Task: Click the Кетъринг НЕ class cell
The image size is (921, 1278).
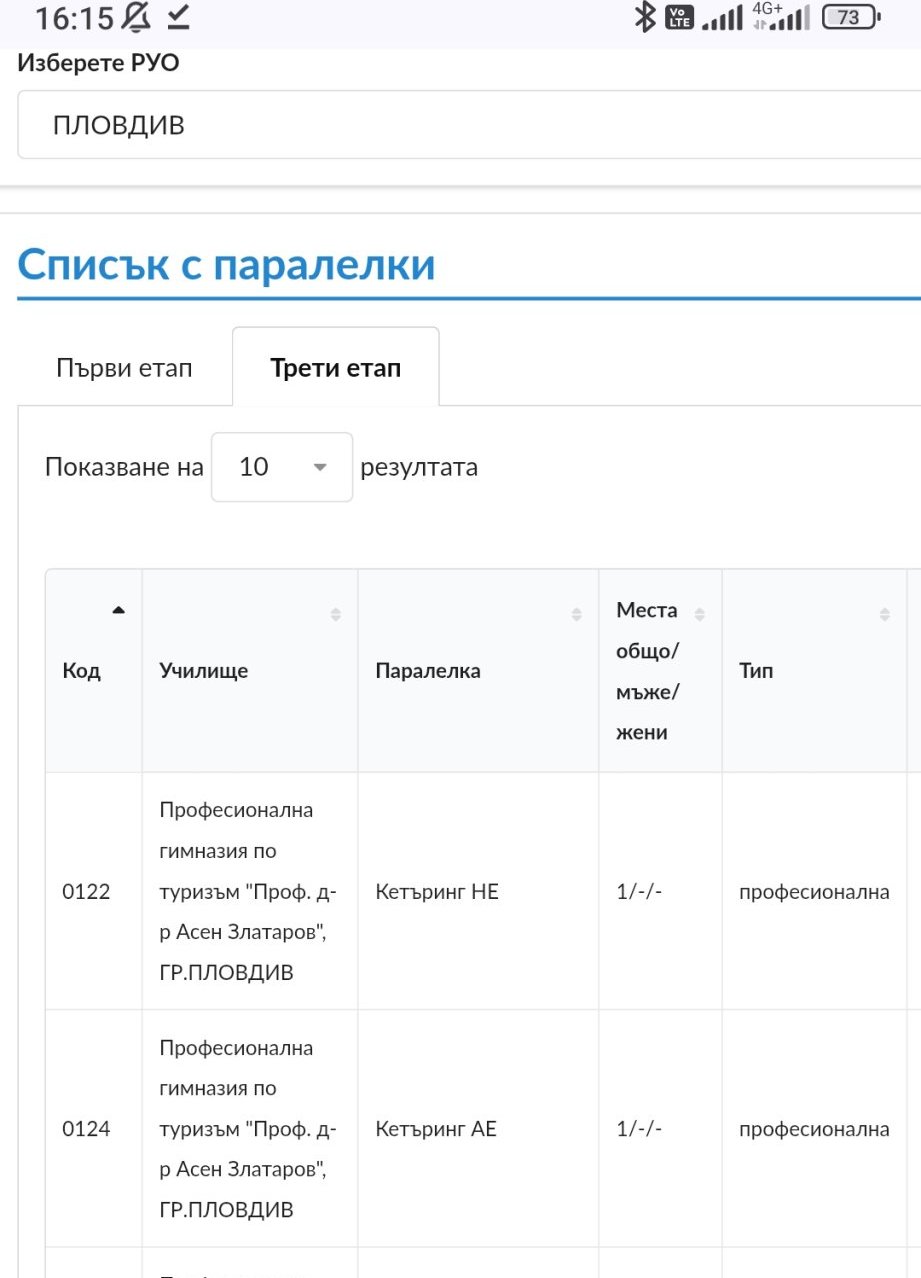Action: coord(437,892)
